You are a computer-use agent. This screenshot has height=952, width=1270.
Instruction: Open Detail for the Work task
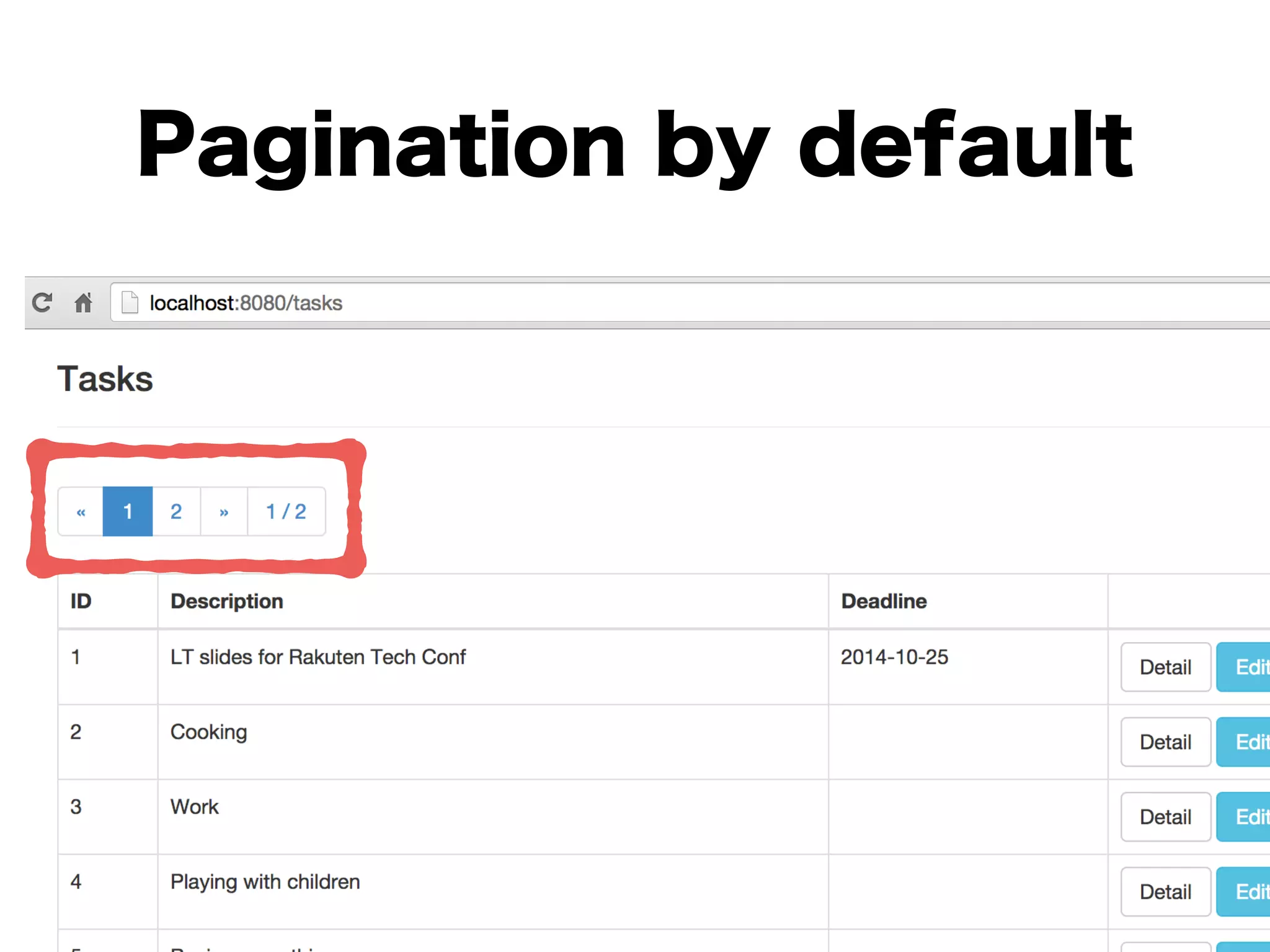[x=1165, y=817]
